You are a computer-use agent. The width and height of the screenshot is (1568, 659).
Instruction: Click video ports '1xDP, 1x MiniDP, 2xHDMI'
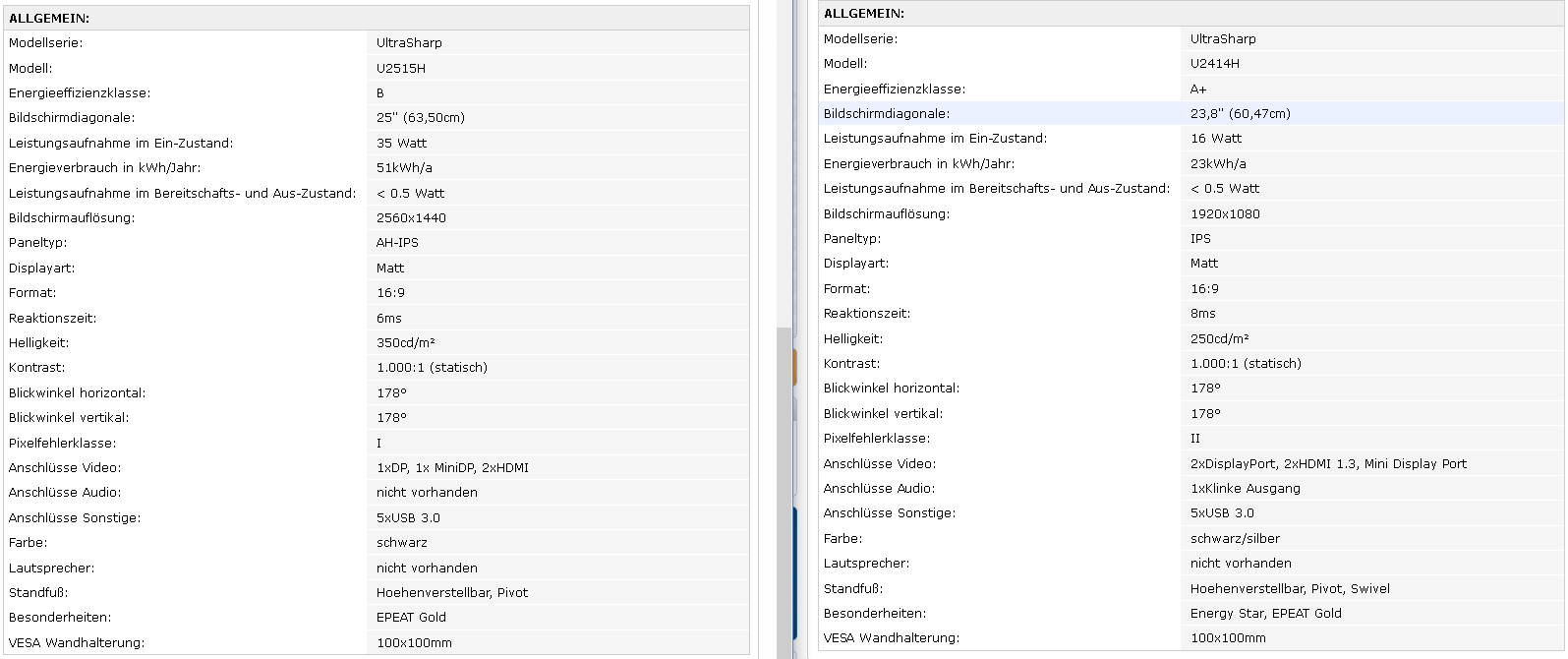(x=452, y=467)
